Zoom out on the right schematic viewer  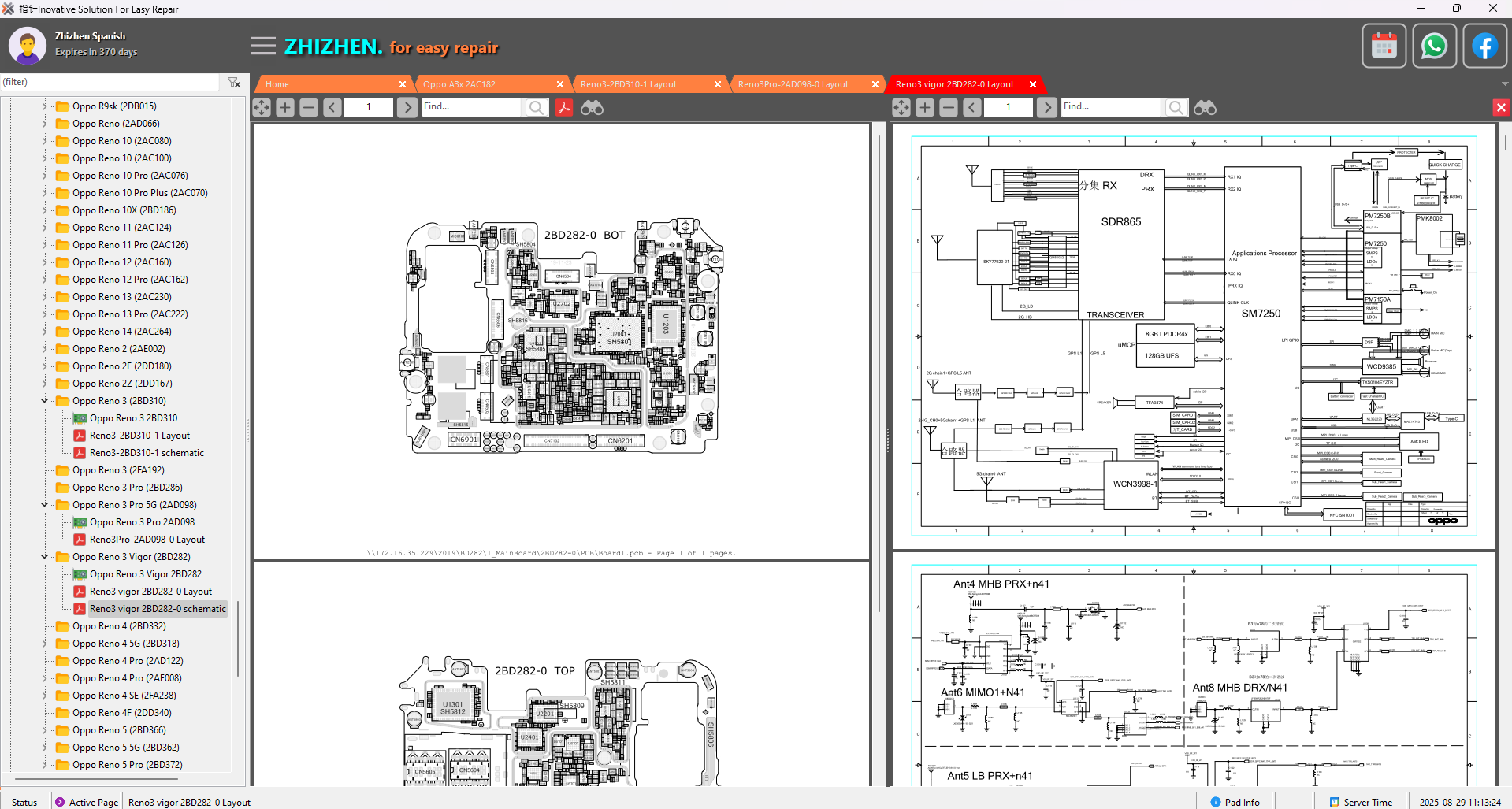tap(949, 107)
